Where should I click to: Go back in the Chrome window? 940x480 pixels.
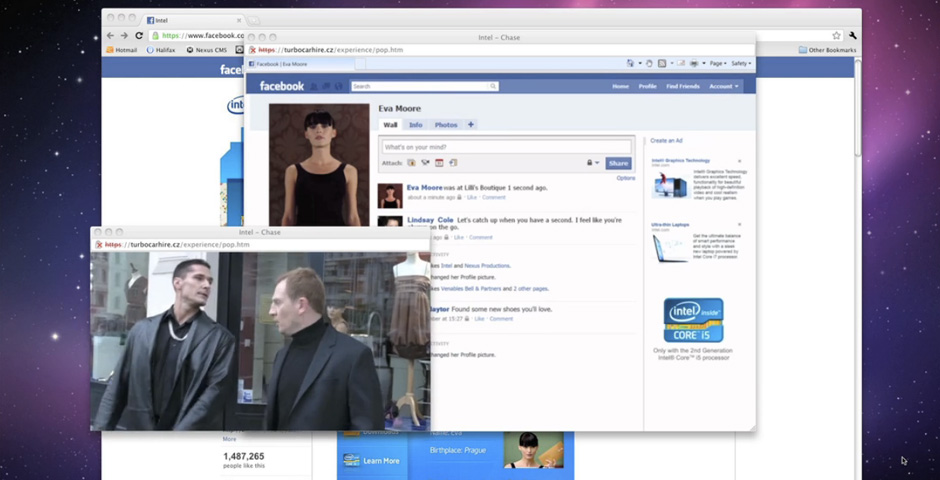tap(110, 35)
